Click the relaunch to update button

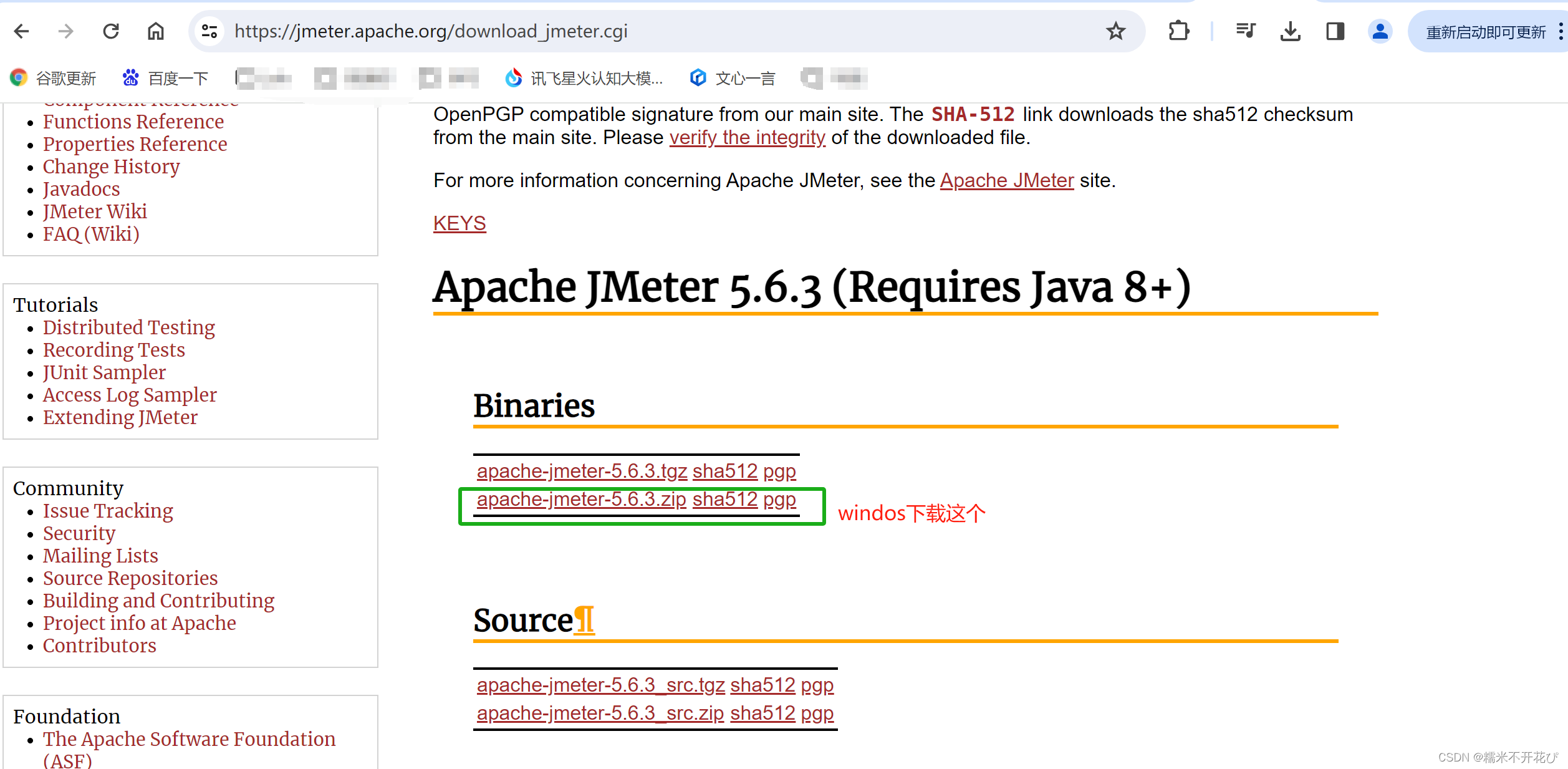pos(1485,32)
